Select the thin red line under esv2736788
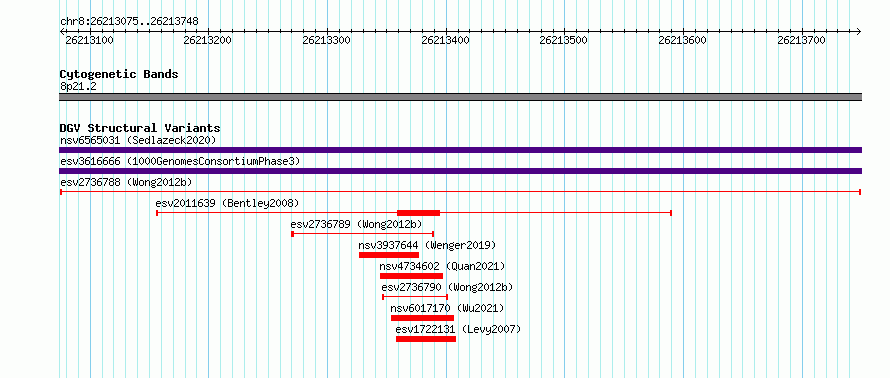 pos(460,192)
